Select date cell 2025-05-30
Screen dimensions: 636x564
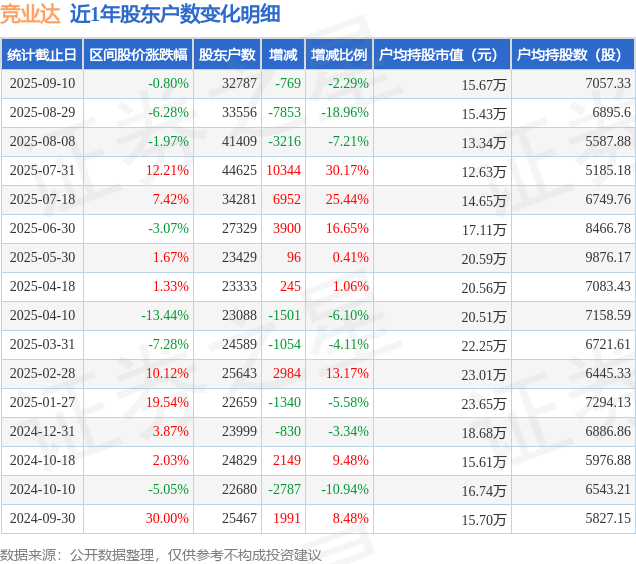(x=43, y=257)
